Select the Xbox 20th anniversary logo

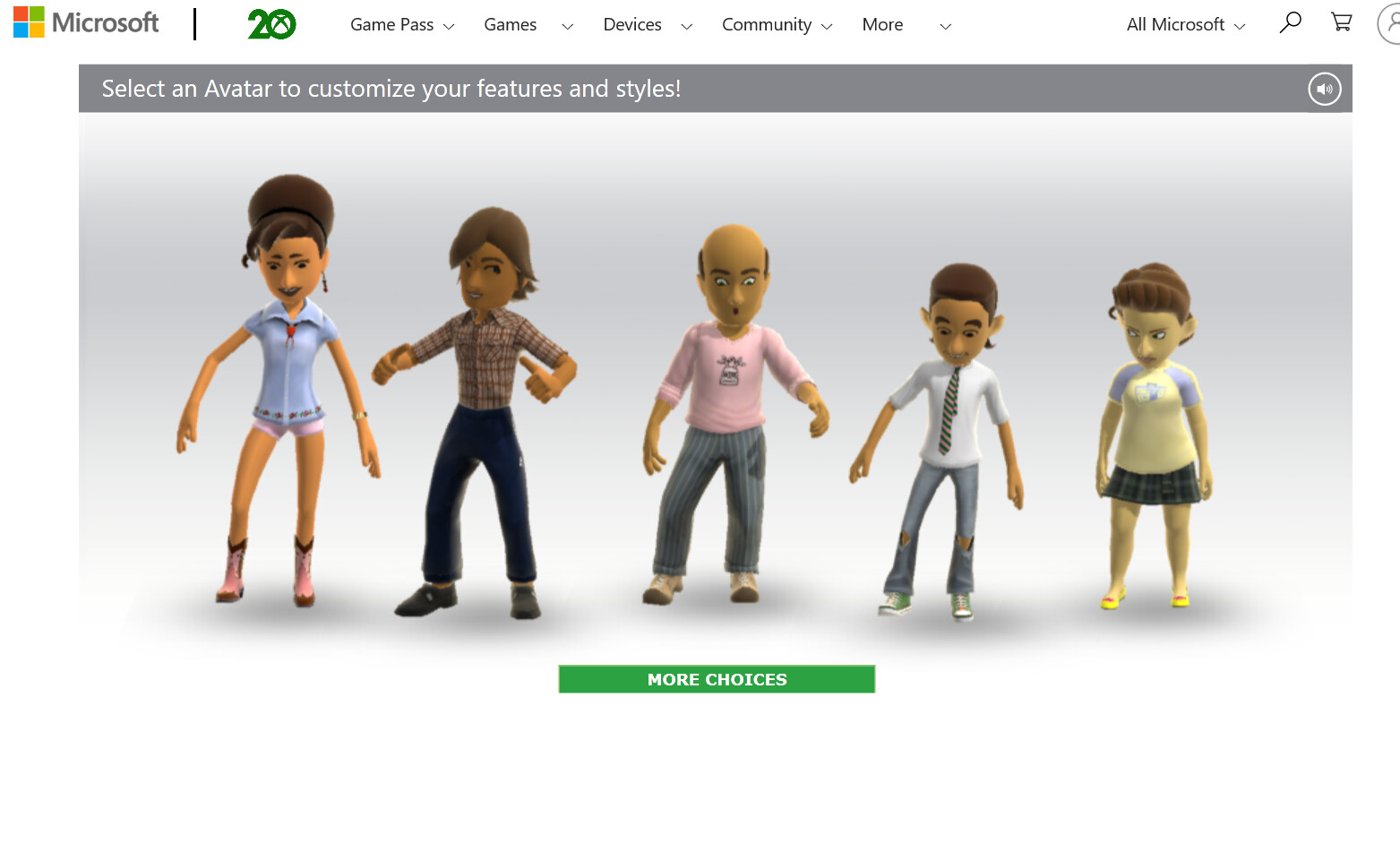coord(271,23)
